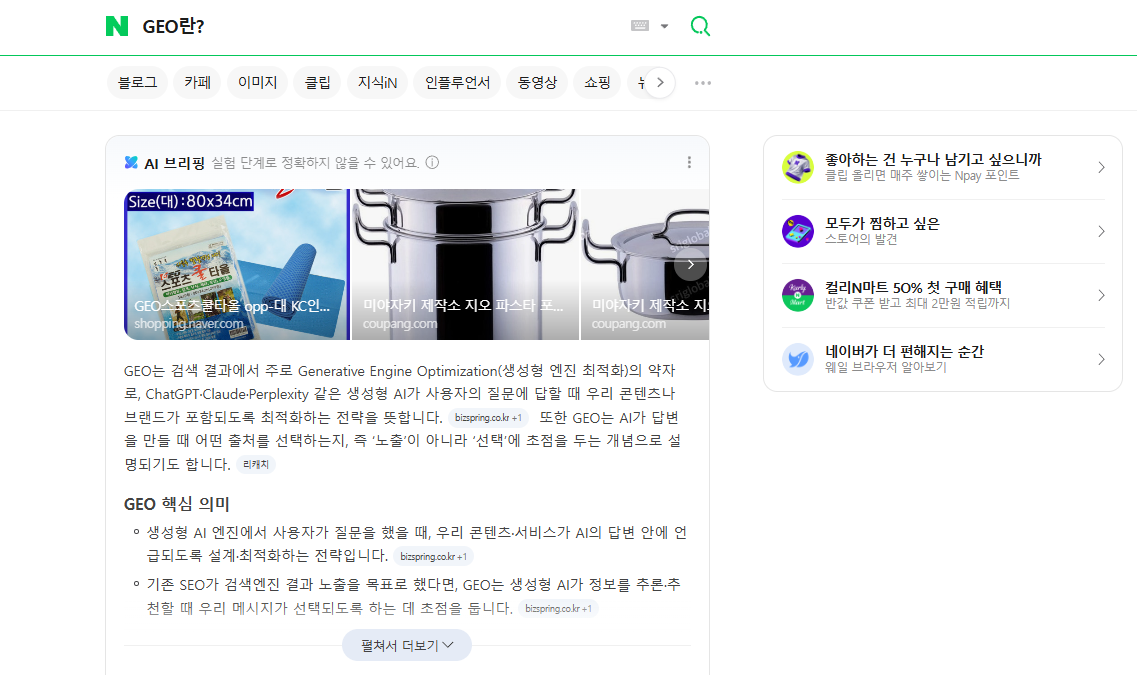Switch to the 쇼핑 tab
Image resolution: width=1137 pixels, height=675 pixels.
(x=598, y=83)
